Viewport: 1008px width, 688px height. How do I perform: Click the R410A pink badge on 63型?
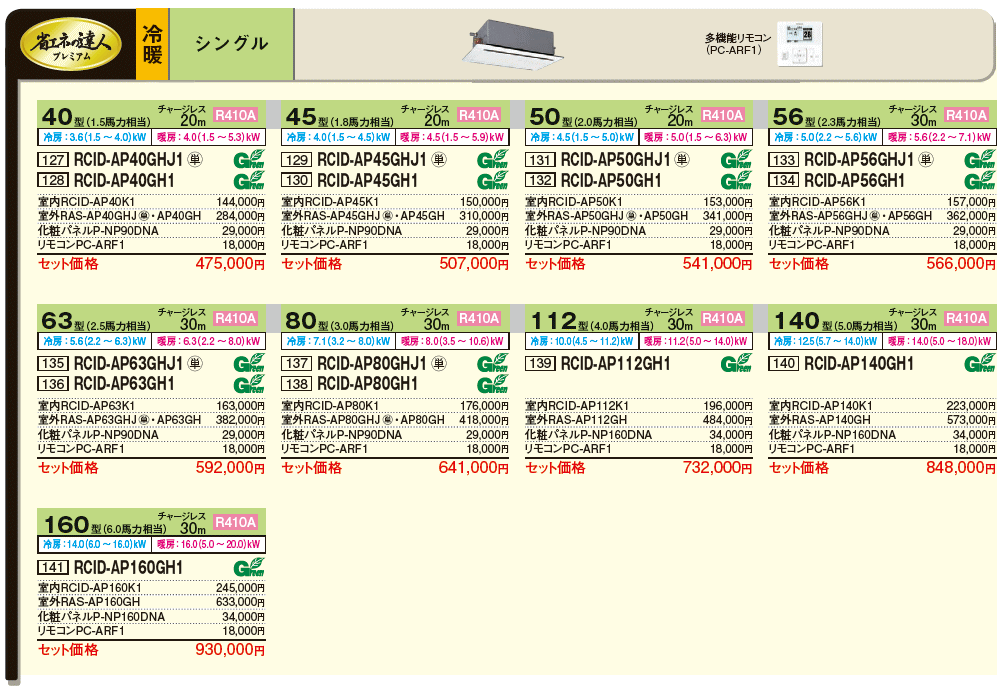click(235, 318)
